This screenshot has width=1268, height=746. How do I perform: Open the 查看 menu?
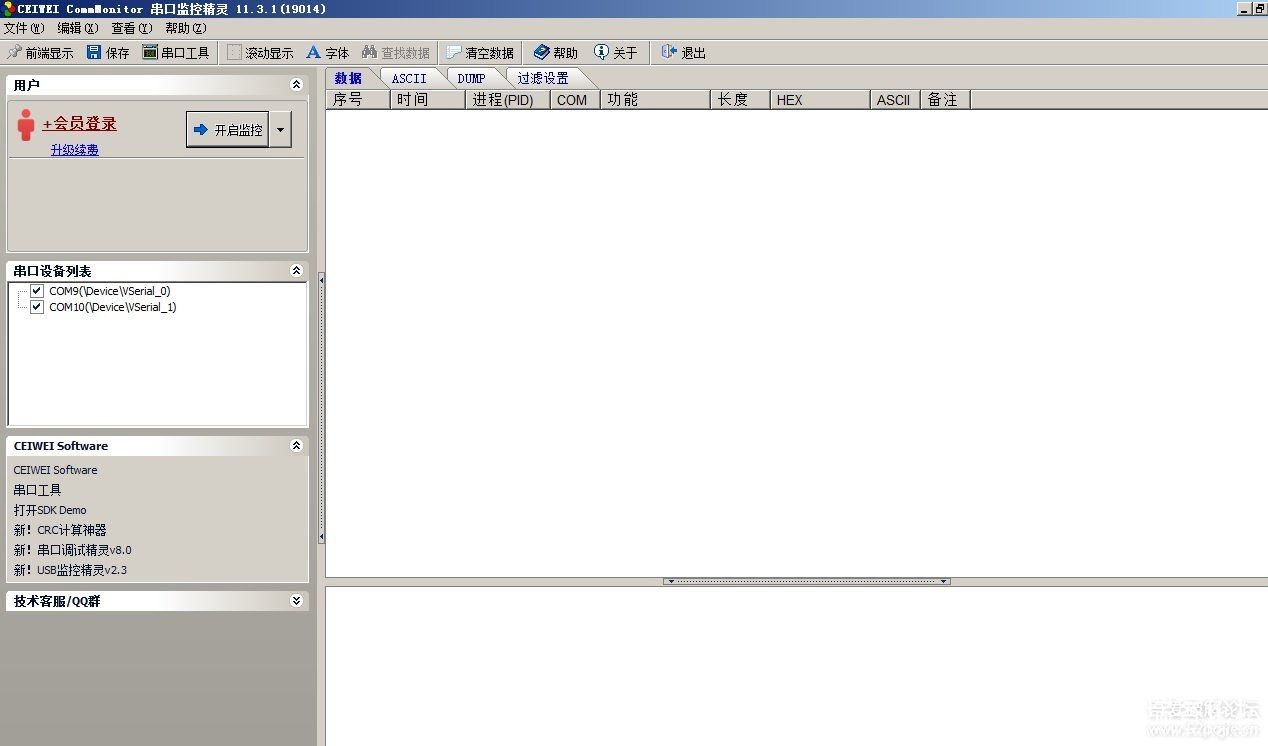point(132,28)
